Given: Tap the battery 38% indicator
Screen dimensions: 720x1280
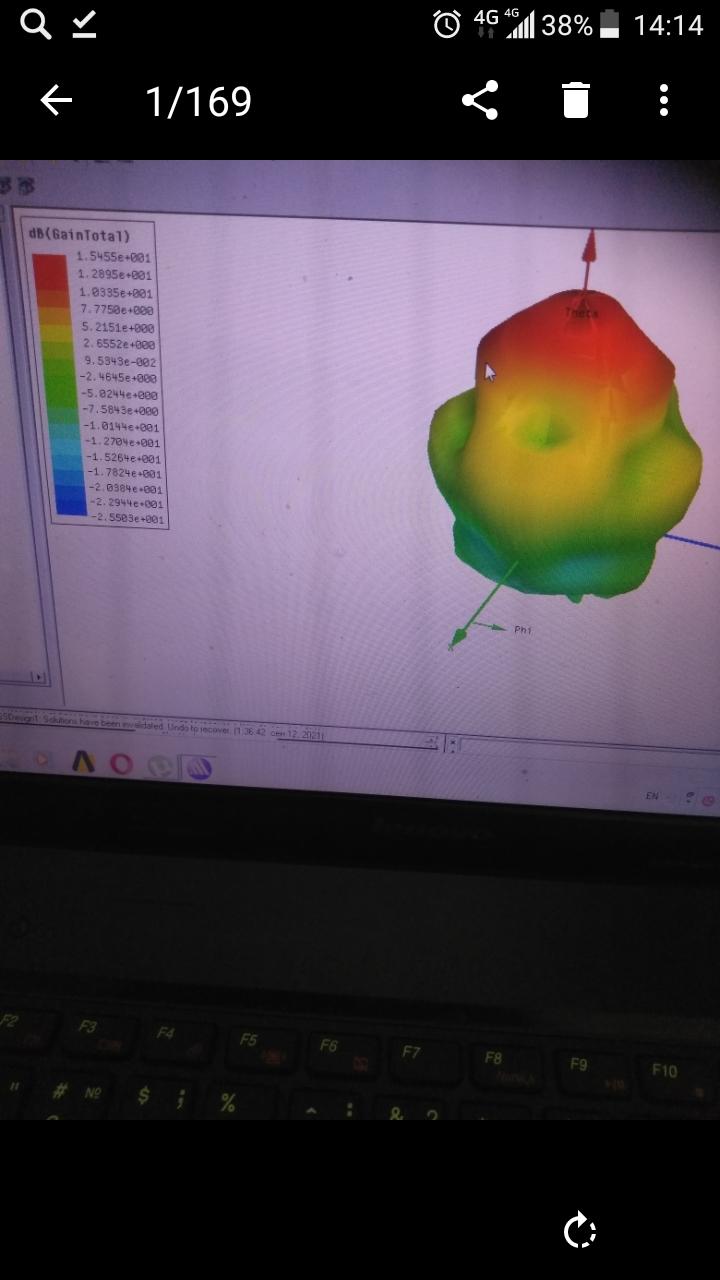Looking at the screenshot, I should [x=582, y=25].
